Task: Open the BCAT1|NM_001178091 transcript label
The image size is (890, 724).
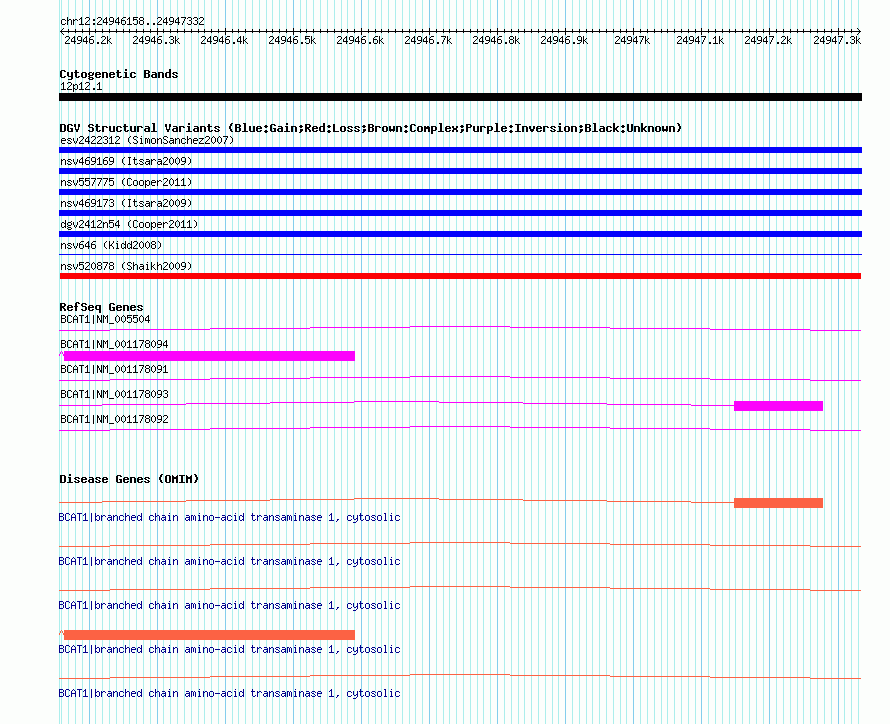Action: 114,369
